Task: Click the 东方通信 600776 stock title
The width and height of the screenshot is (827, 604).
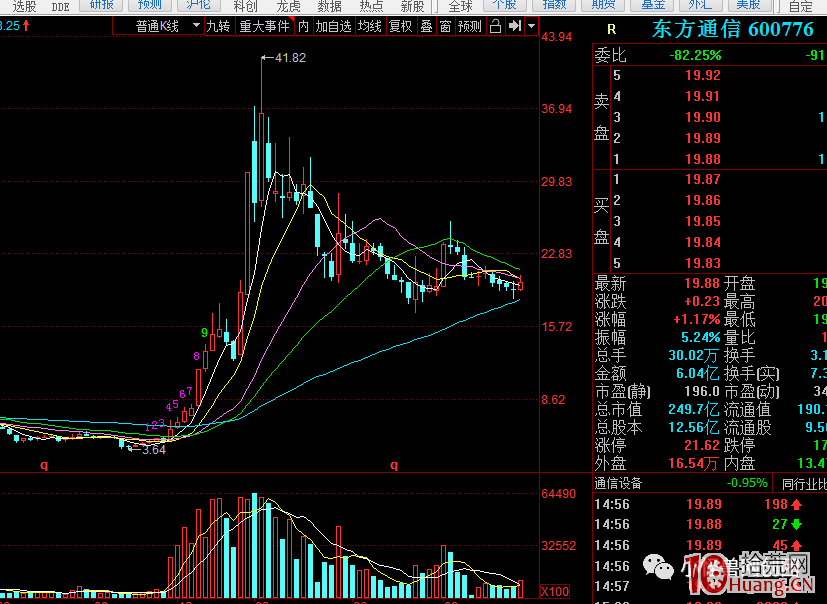Action: coord(733,29)
